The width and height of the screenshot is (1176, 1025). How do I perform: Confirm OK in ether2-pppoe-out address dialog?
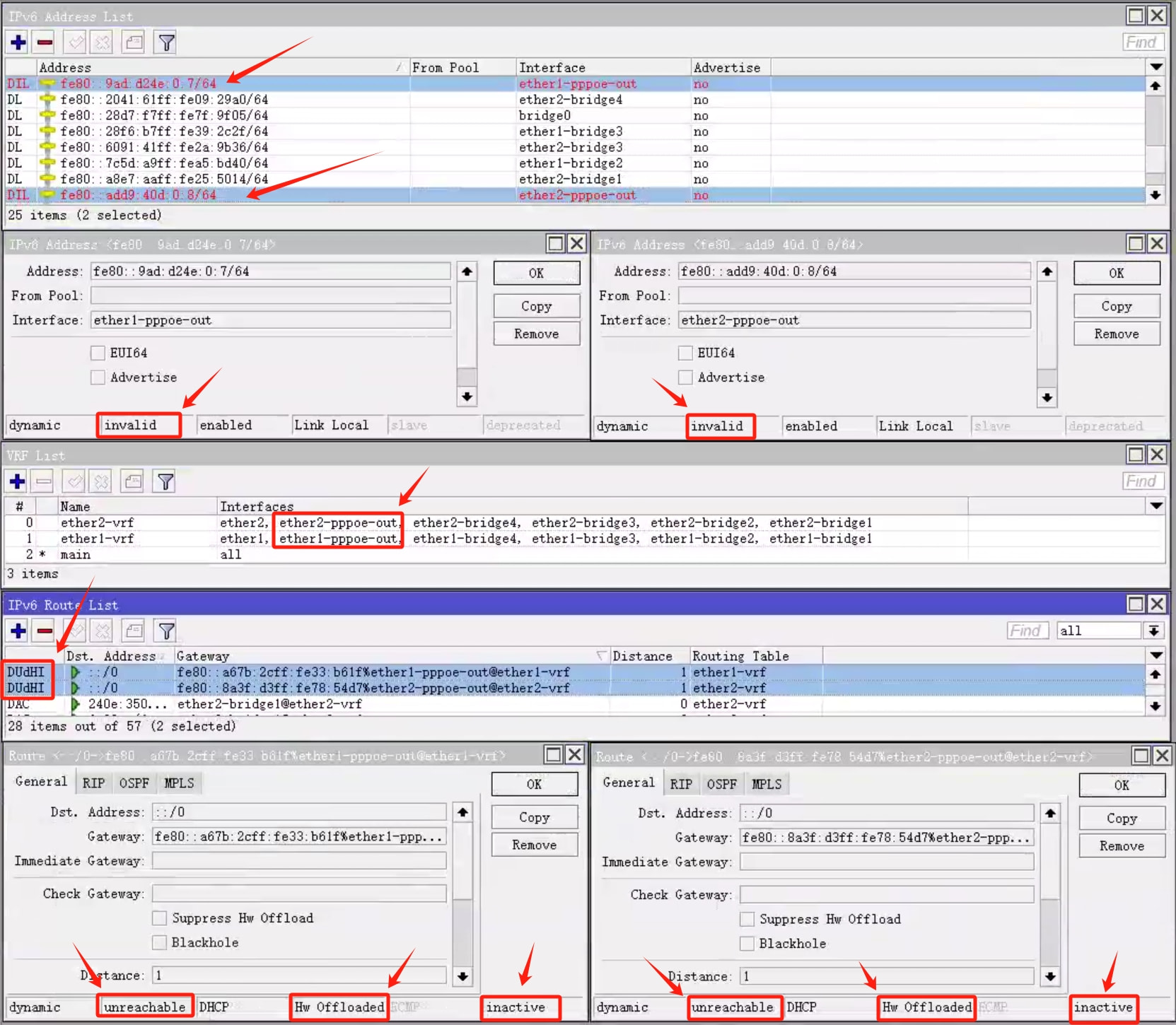(1117, 273)
